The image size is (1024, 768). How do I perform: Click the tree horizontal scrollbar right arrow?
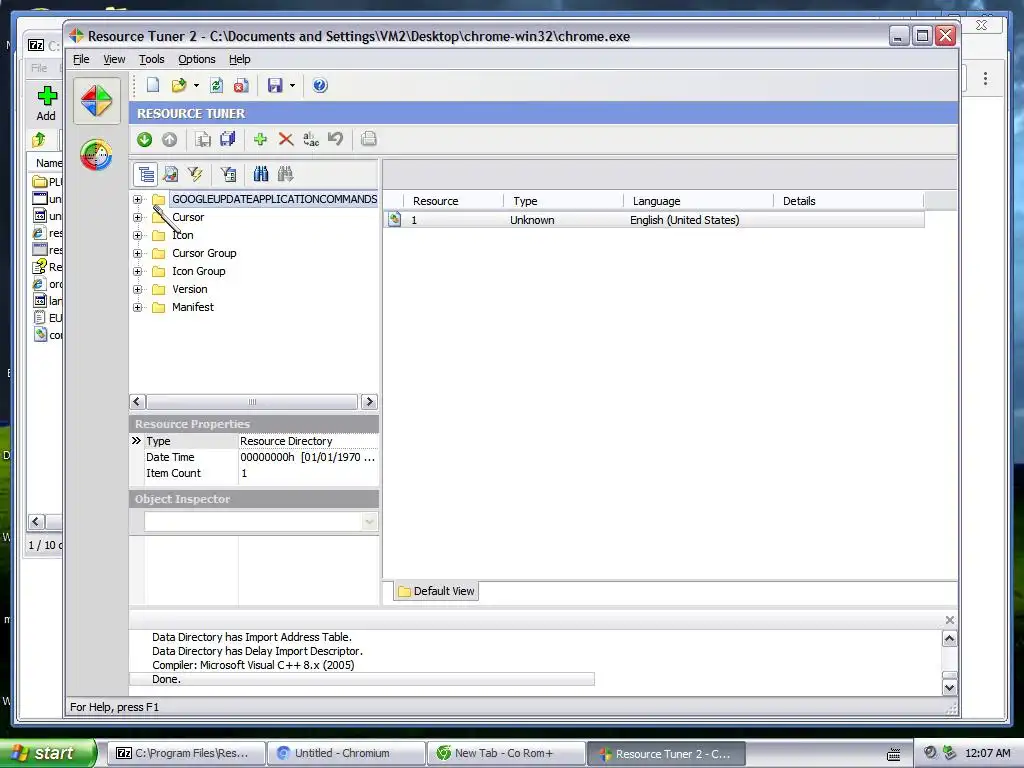click(369, 402)
